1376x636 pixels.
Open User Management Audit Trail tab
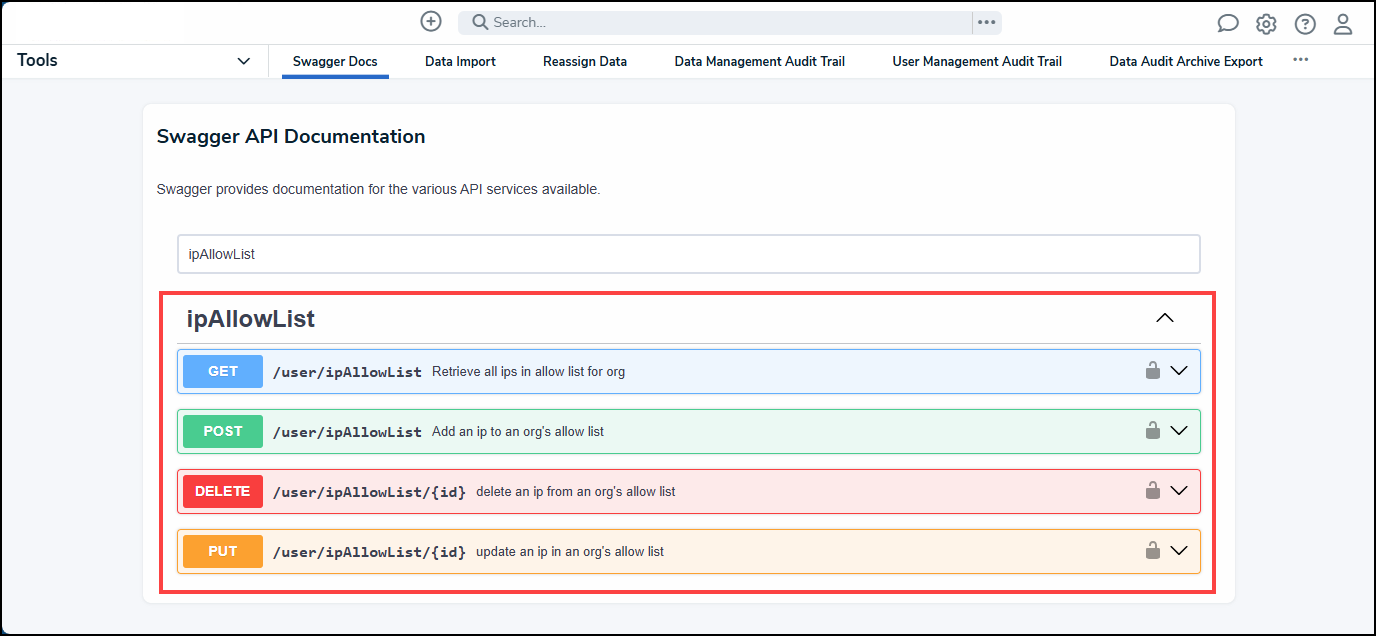pos(977,62)
